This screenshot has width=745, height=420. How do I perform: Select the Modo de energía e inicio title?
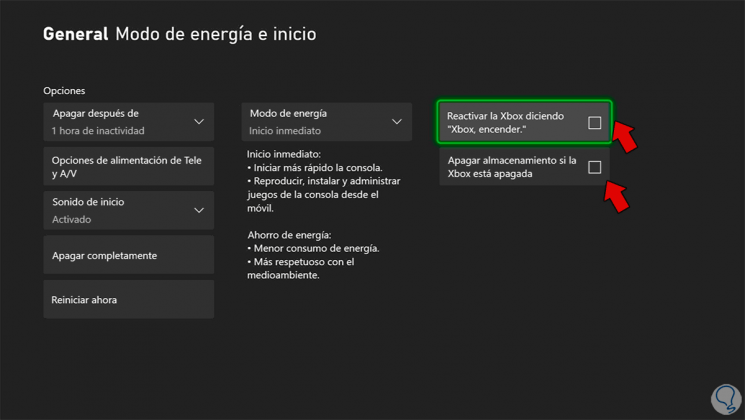tap(215, 34)
